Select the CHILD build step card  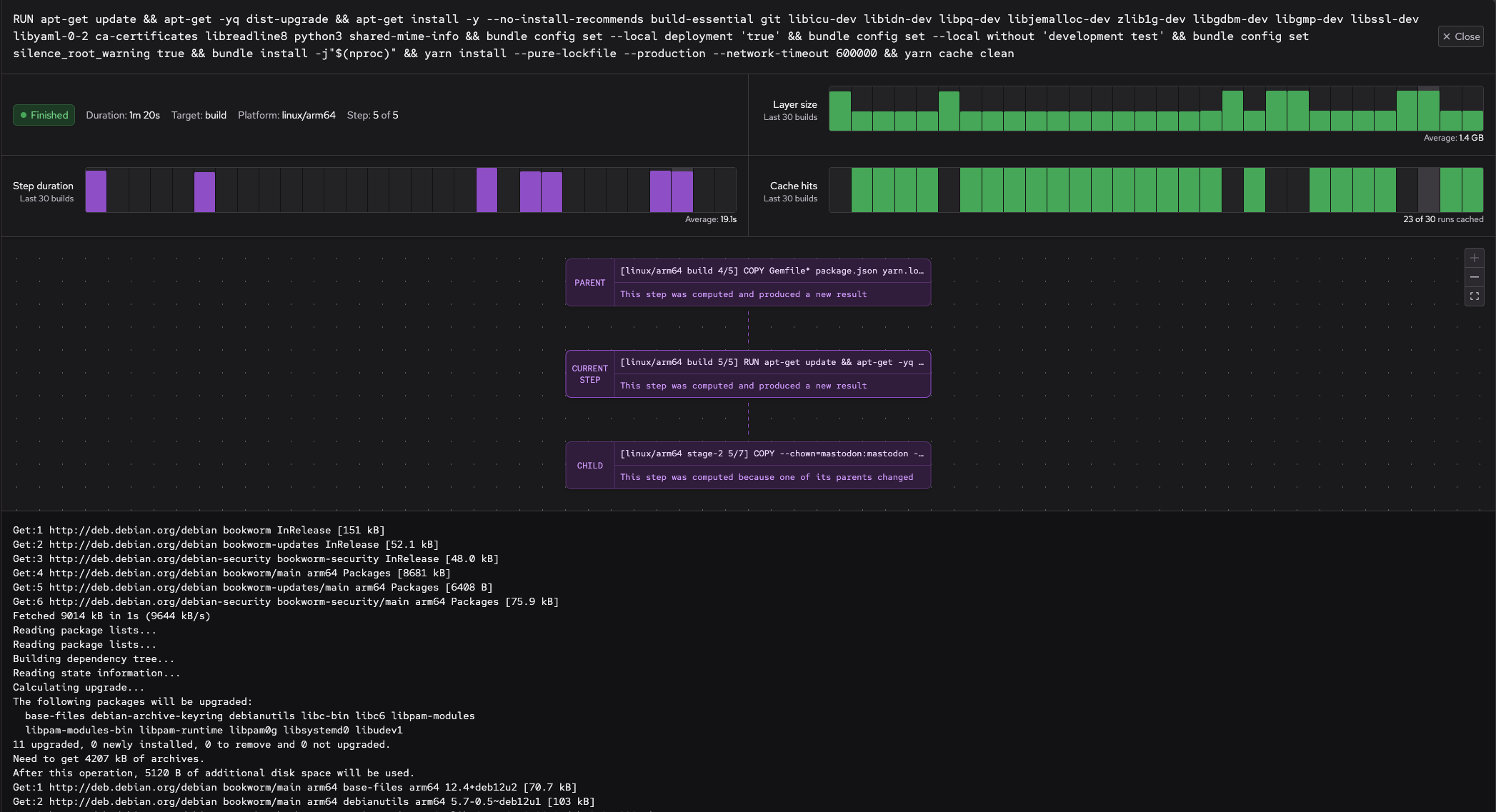tap(748, 466)
